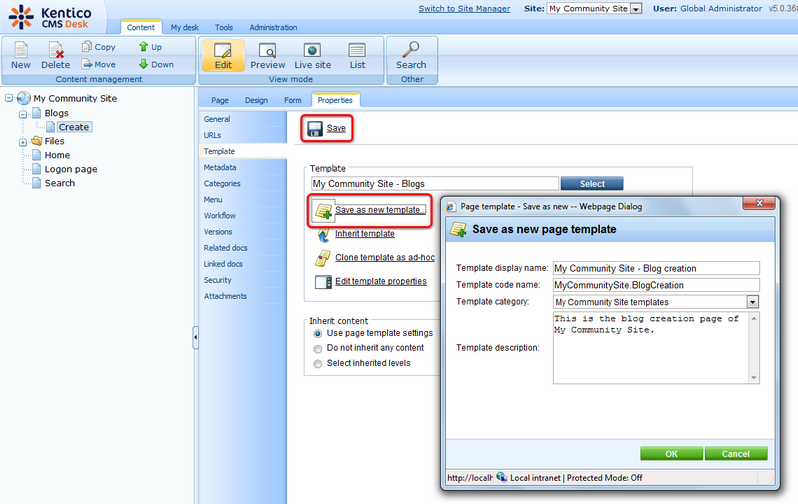
Task: Click the Save as new template link
Action: point(380,210)
